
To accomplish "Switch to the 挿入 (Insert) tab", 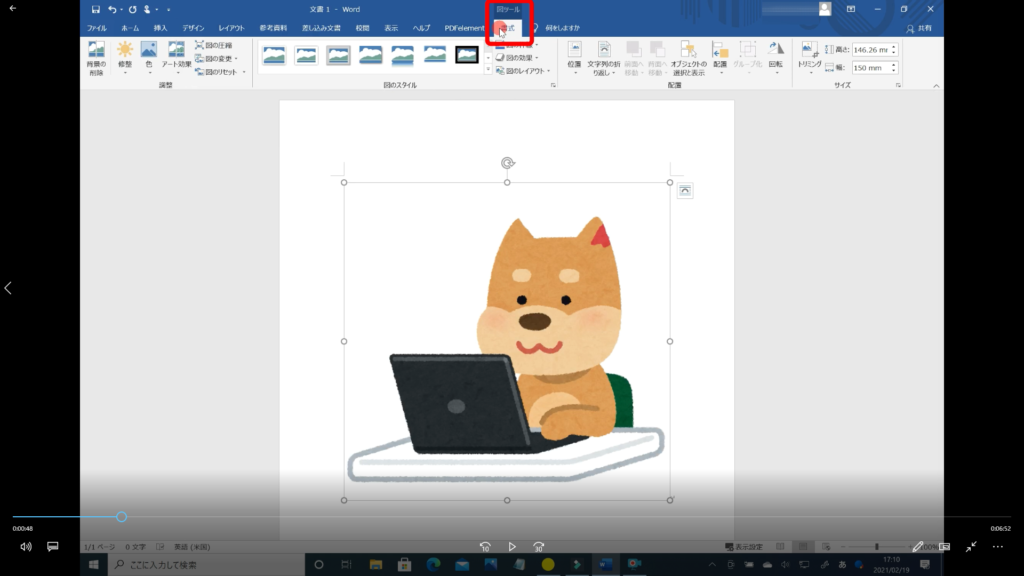I will click(x=160, y=28).
